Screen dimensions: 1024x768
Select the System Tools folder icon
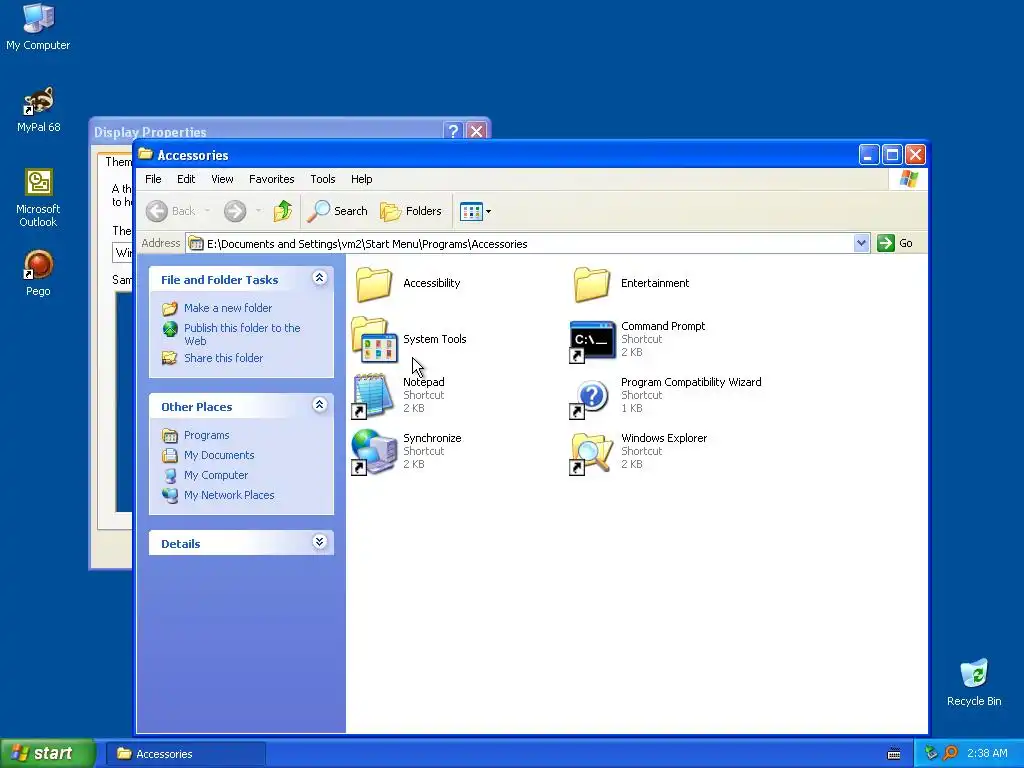(374, 340)
